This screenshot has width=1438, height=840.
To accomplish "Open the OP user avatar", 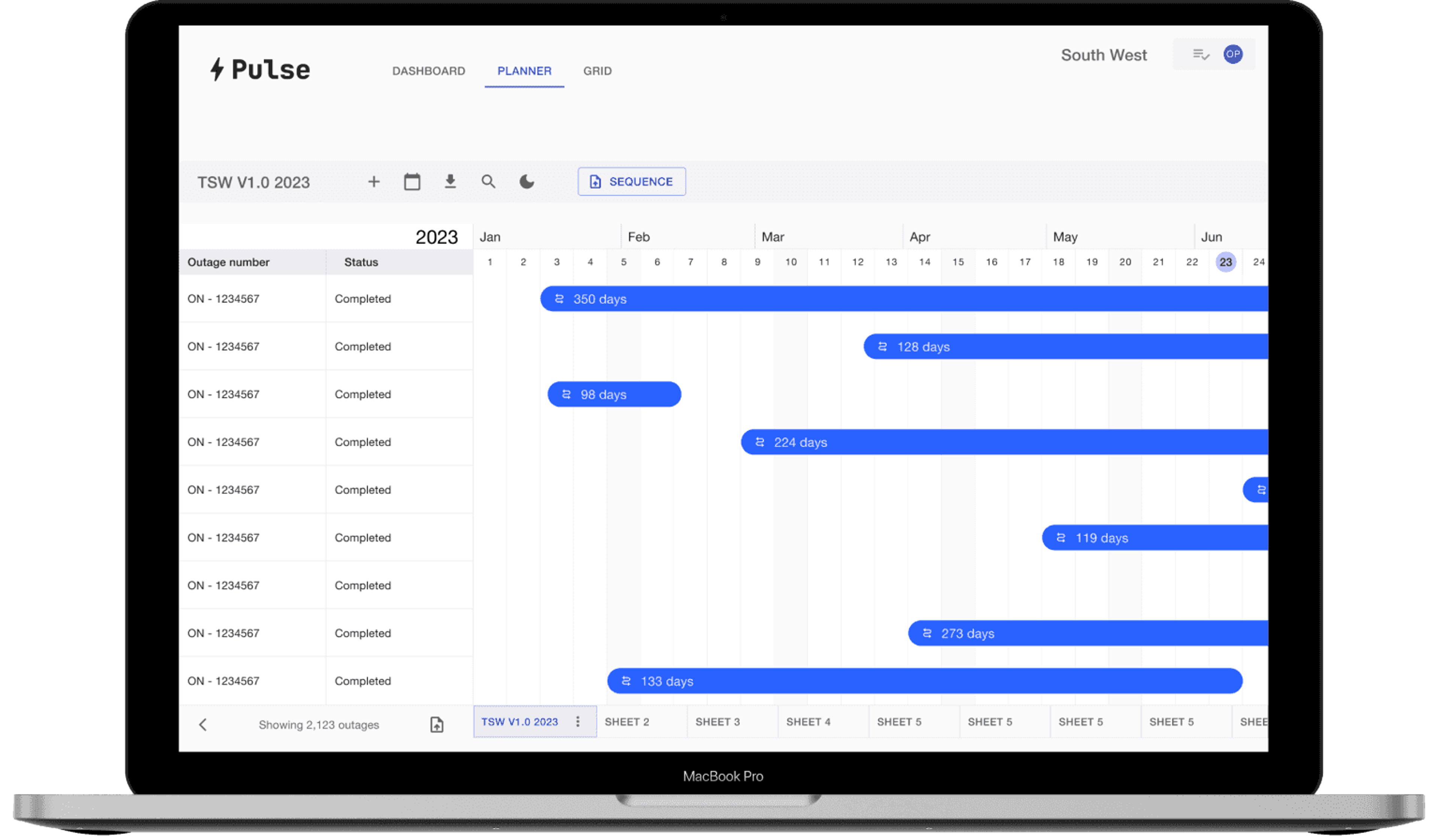I will tap(1232, 54).
